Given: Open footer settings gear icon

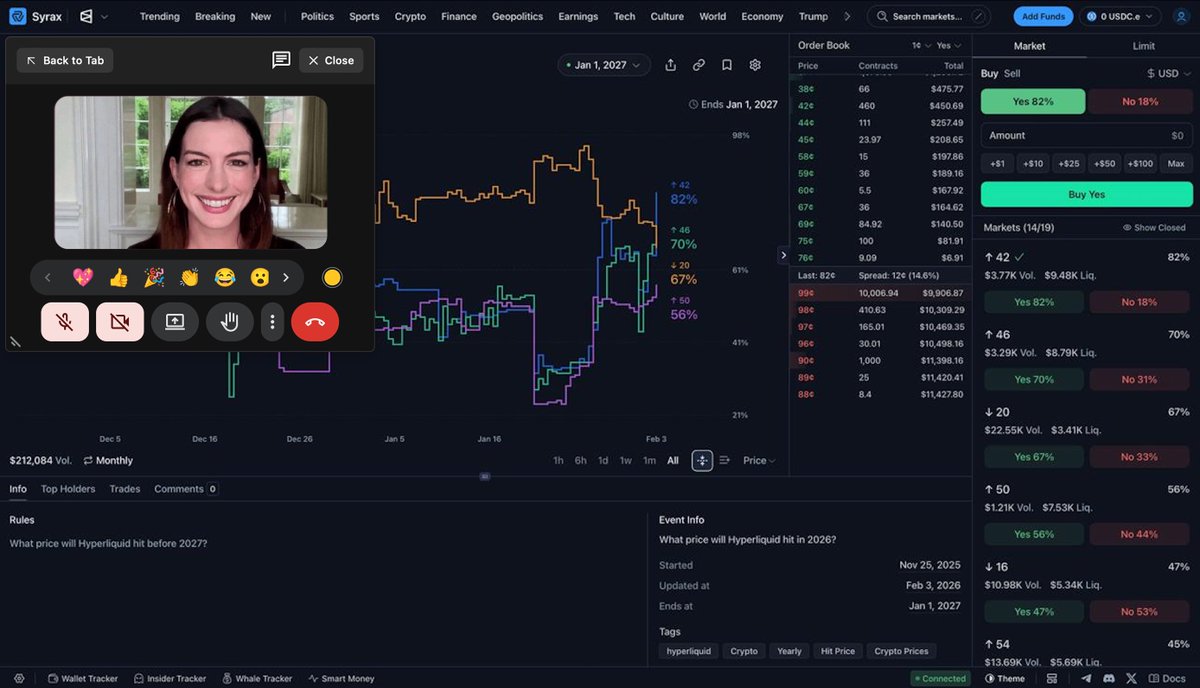Looking at the screenshot, I should (x=19, y=678).
